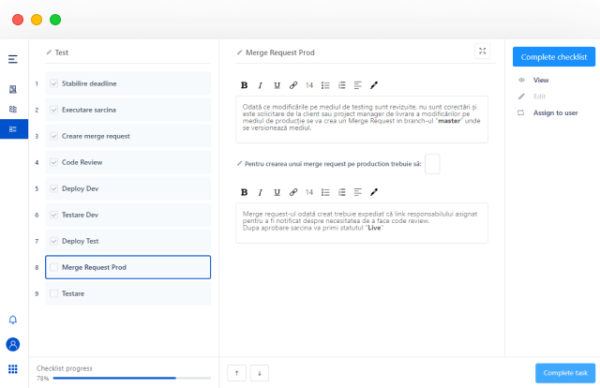
Task: Click the Test checklist title
Action: pos(61,52)
